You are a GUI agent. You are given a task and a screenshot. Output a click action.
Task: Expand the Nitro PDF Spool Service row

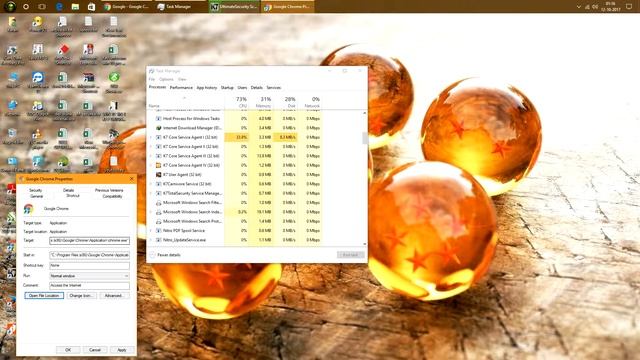(x=151, y=231)
